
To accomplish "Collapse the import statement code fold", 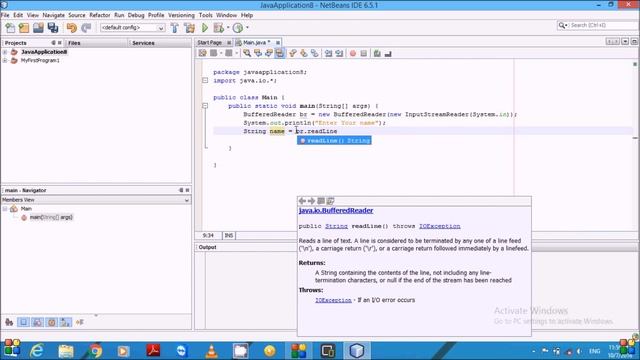I will [x=205, y=80].
